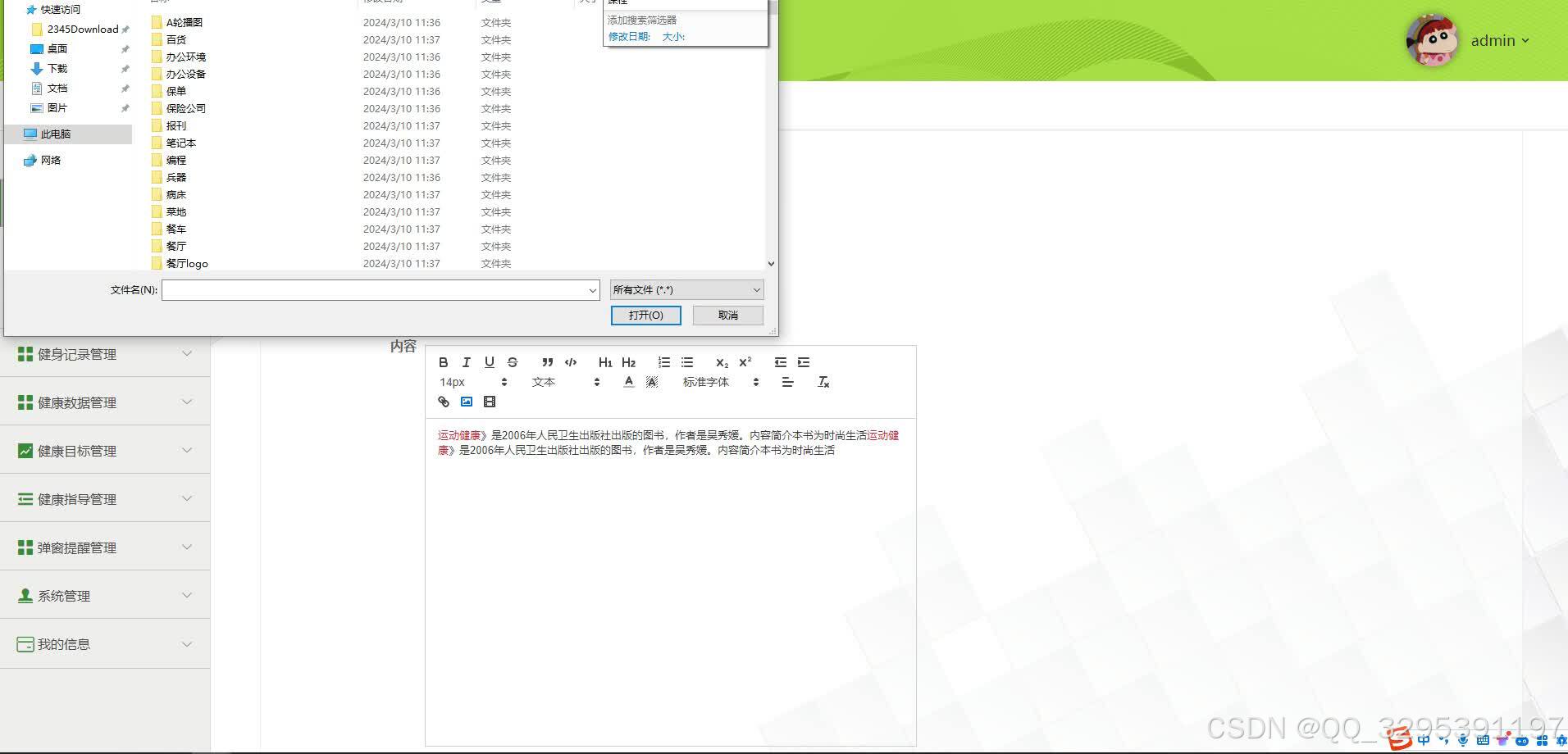
Task: Open the 文本 heading style dropdown
Action: [x=566, y=382]
